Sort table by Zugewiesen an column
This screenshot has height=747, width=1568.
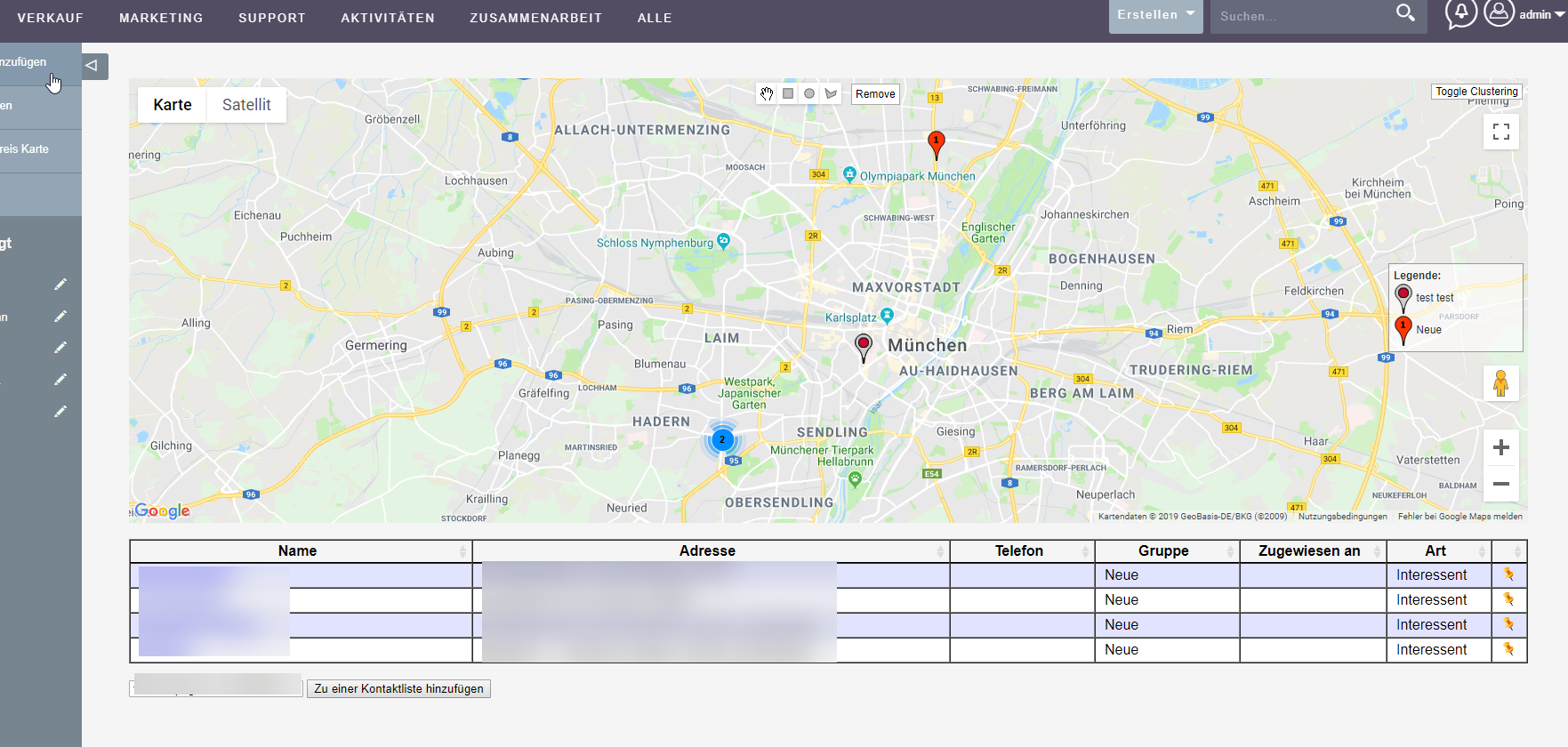click(x=1313, y=551)
